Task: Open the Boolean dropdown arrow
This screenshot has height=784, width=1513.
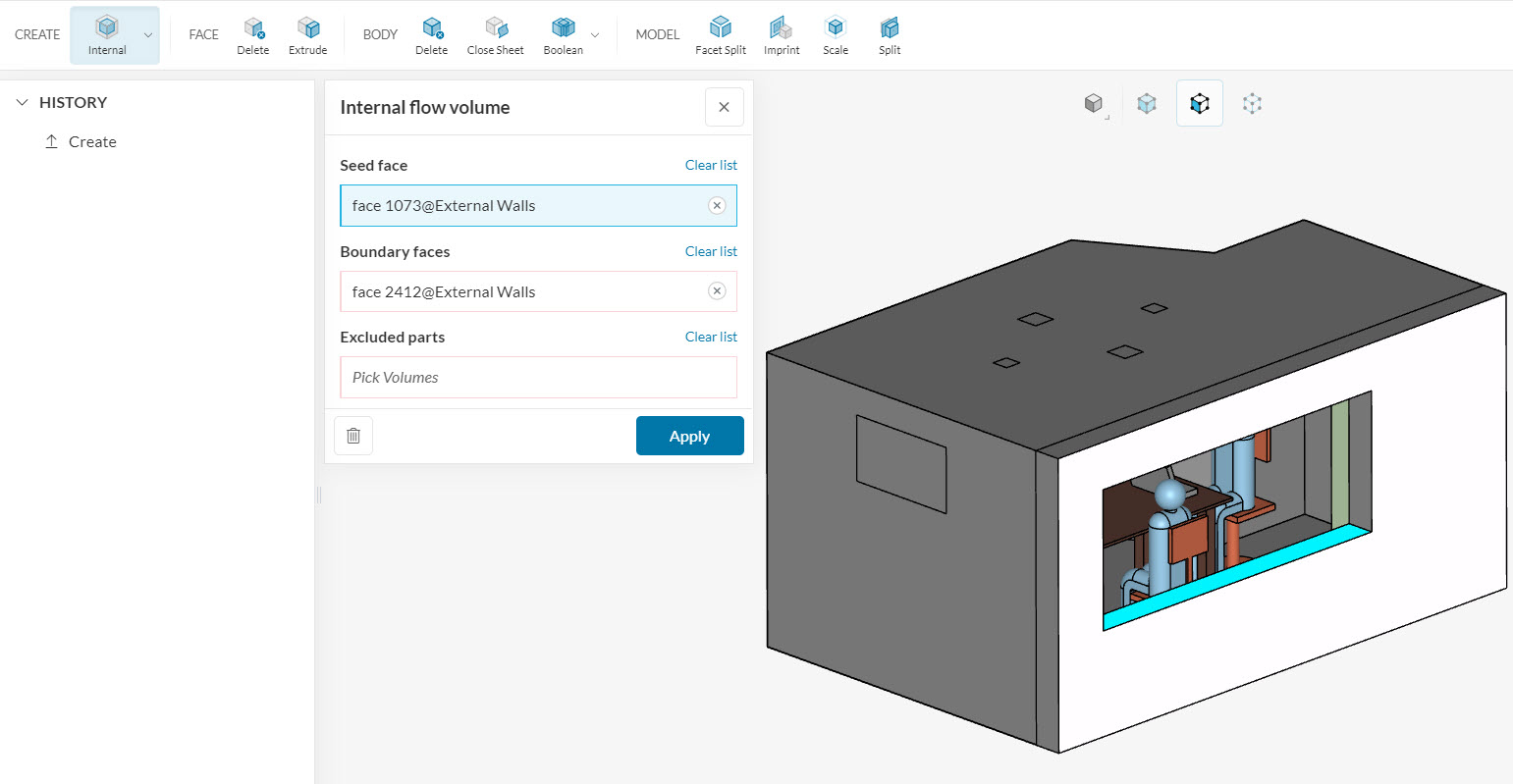Action: (x=595, y=35)
